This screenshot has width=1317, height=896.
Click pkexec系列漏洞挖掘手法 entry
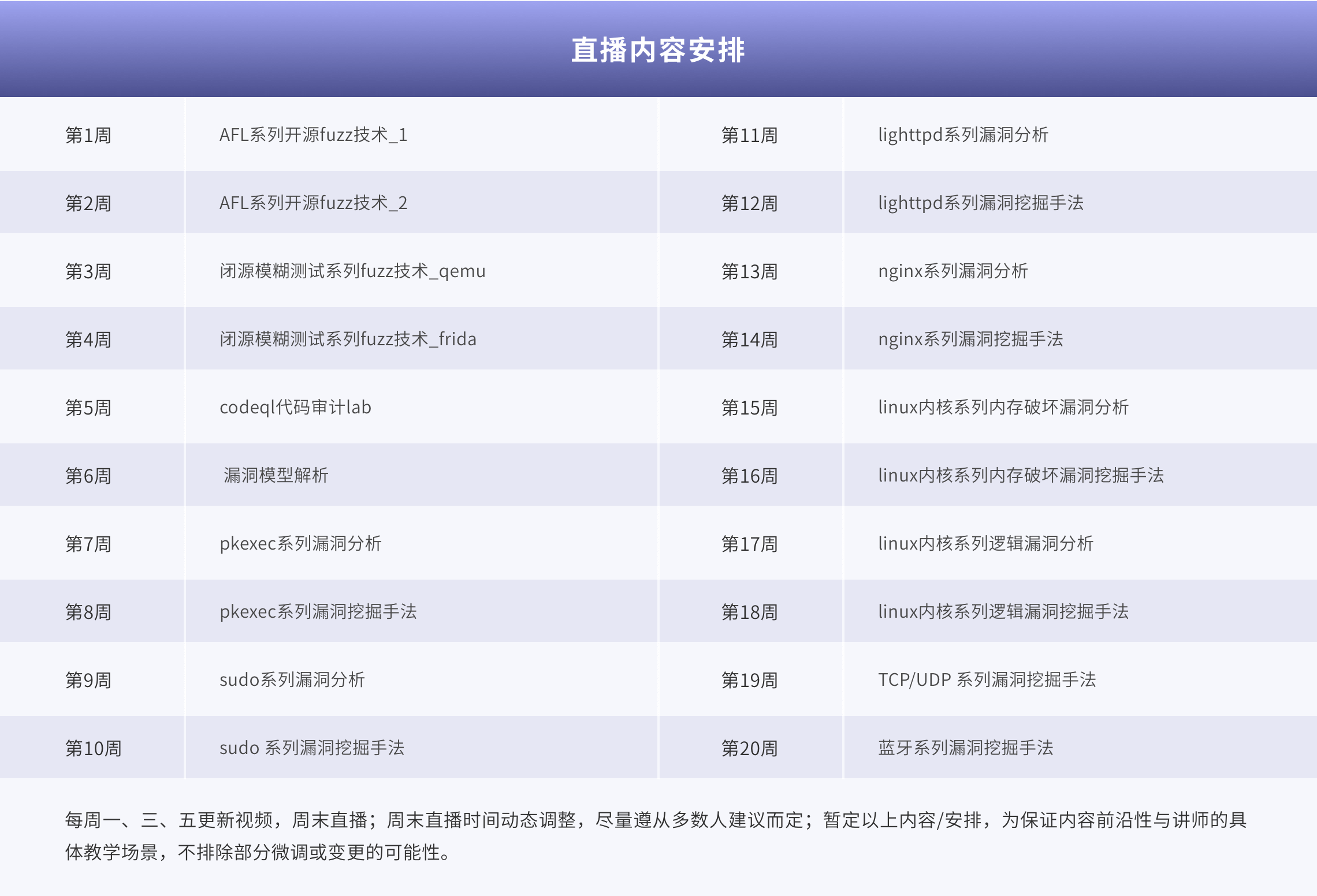pyautogui.click(x=318, y=612)
